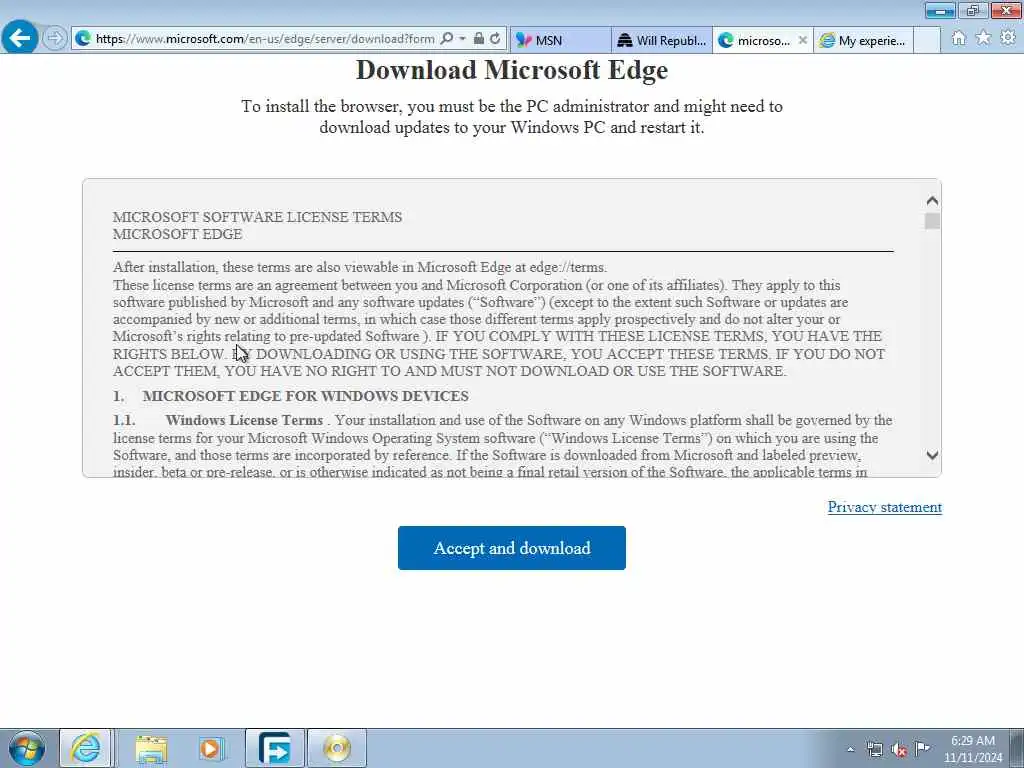Click the browser Forward arrow button
The height and width of the screenshot is (768, 1024).
click(55, 38)
